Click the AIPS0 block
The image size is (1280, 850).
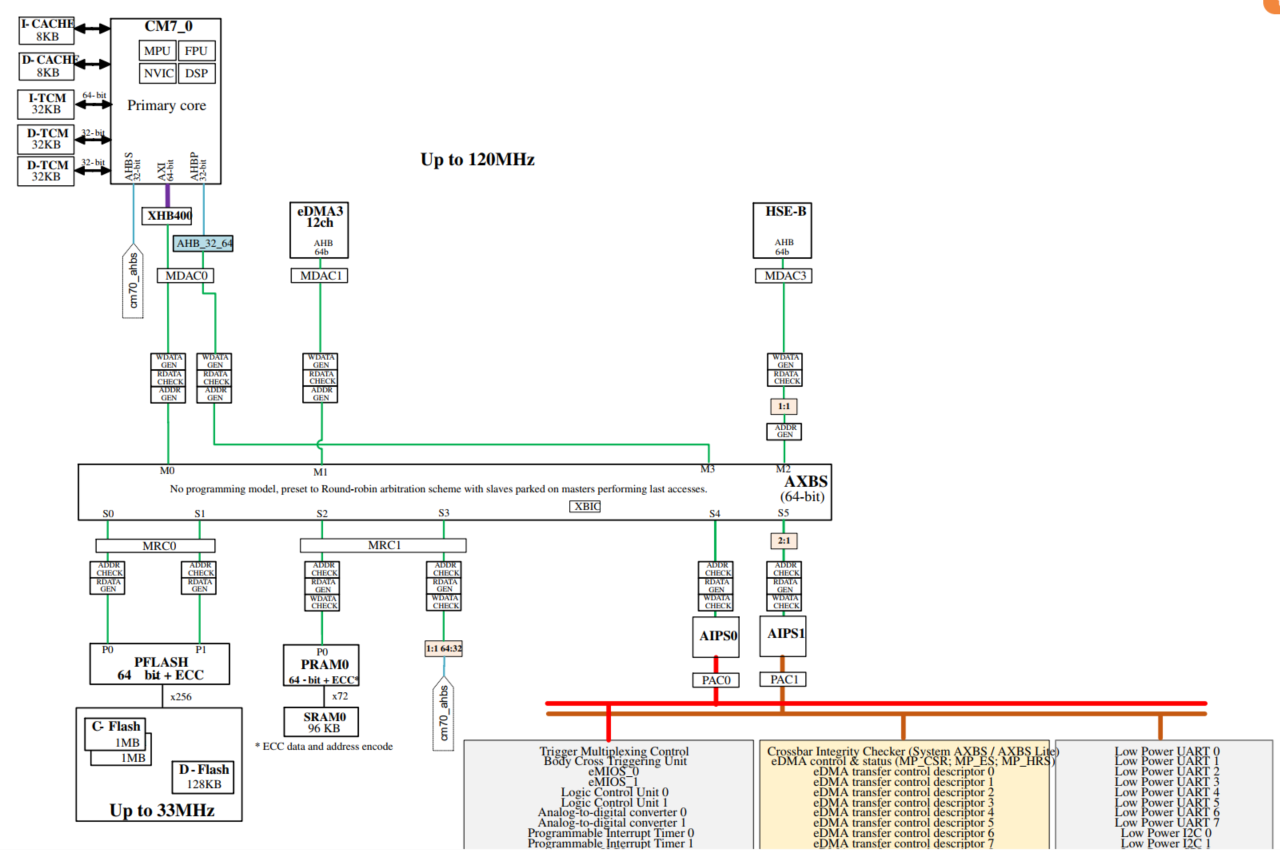715,637
